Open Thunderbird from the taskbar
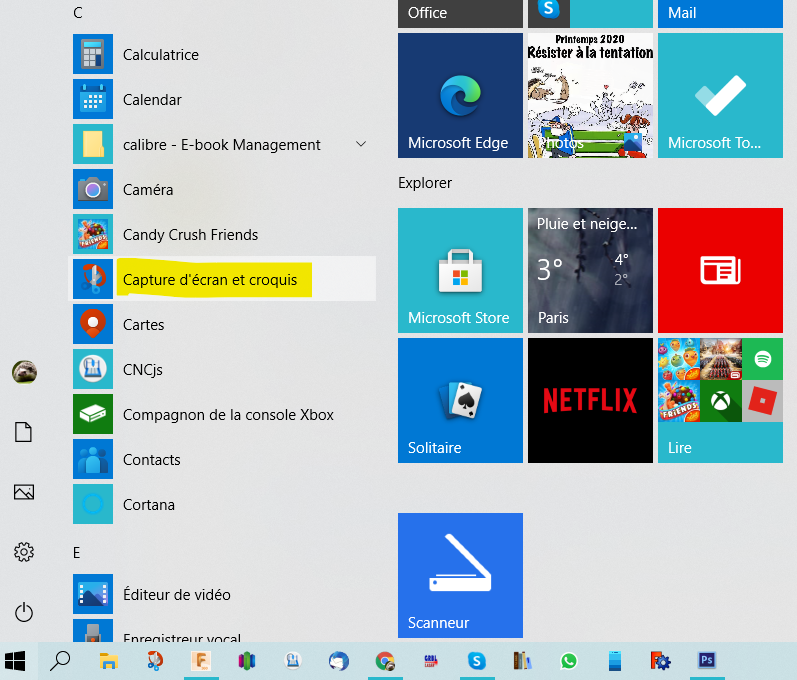 coord(339,661)
